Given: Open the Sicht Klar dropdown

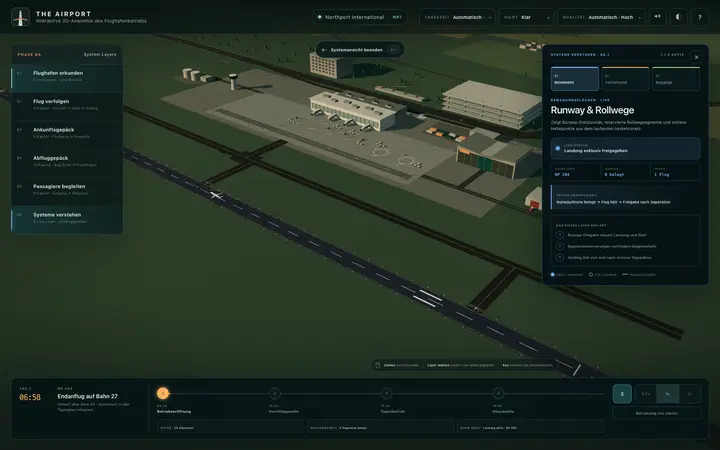Looking at the screenshot, I should click(x=526, y=17).
